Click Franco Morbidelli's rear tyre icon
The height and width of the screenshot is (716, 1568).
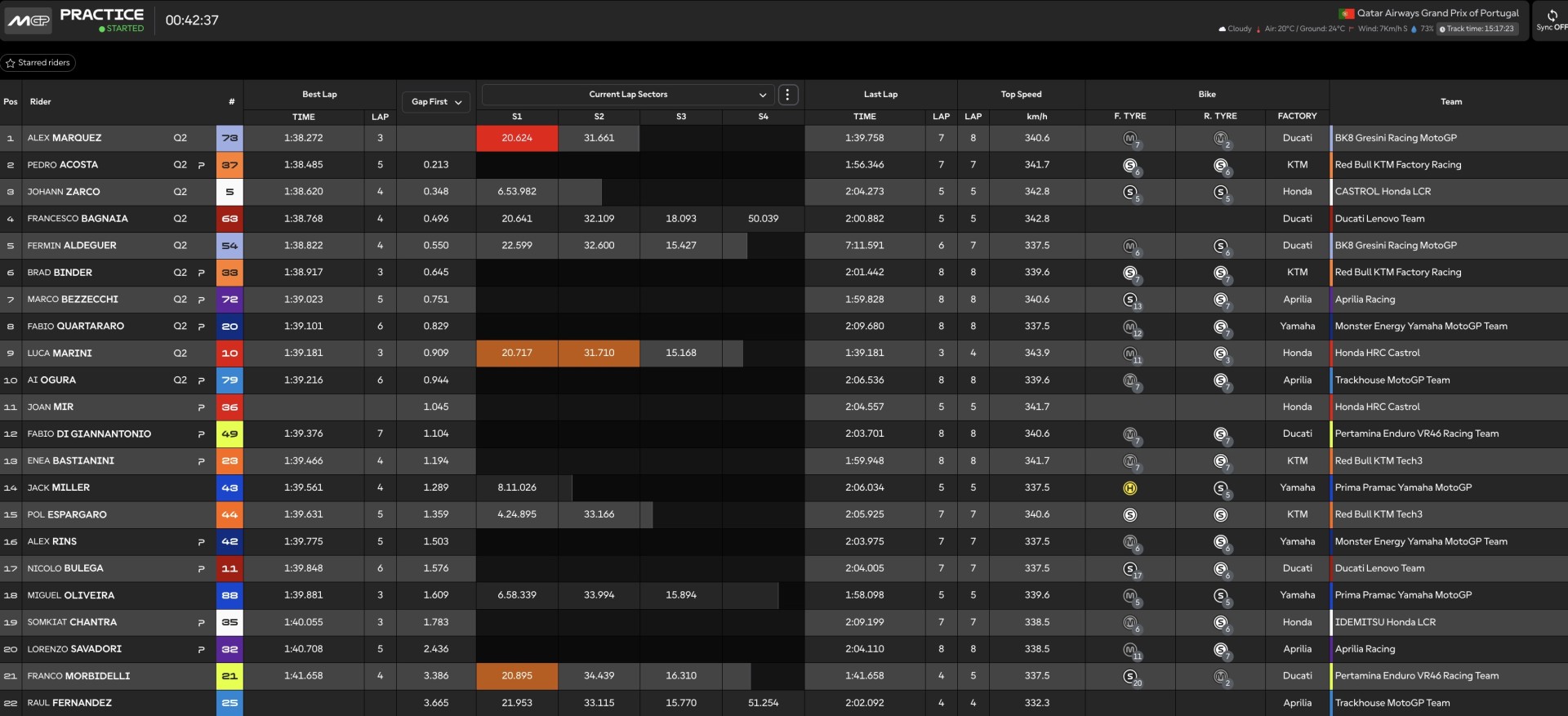tap(1220, 677)
